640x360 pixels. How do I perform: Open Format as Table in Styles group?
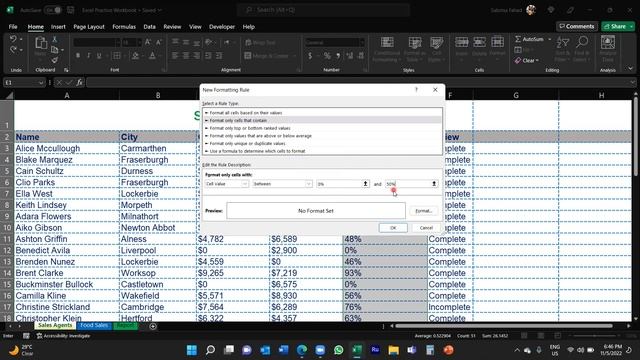pos(415,49)
